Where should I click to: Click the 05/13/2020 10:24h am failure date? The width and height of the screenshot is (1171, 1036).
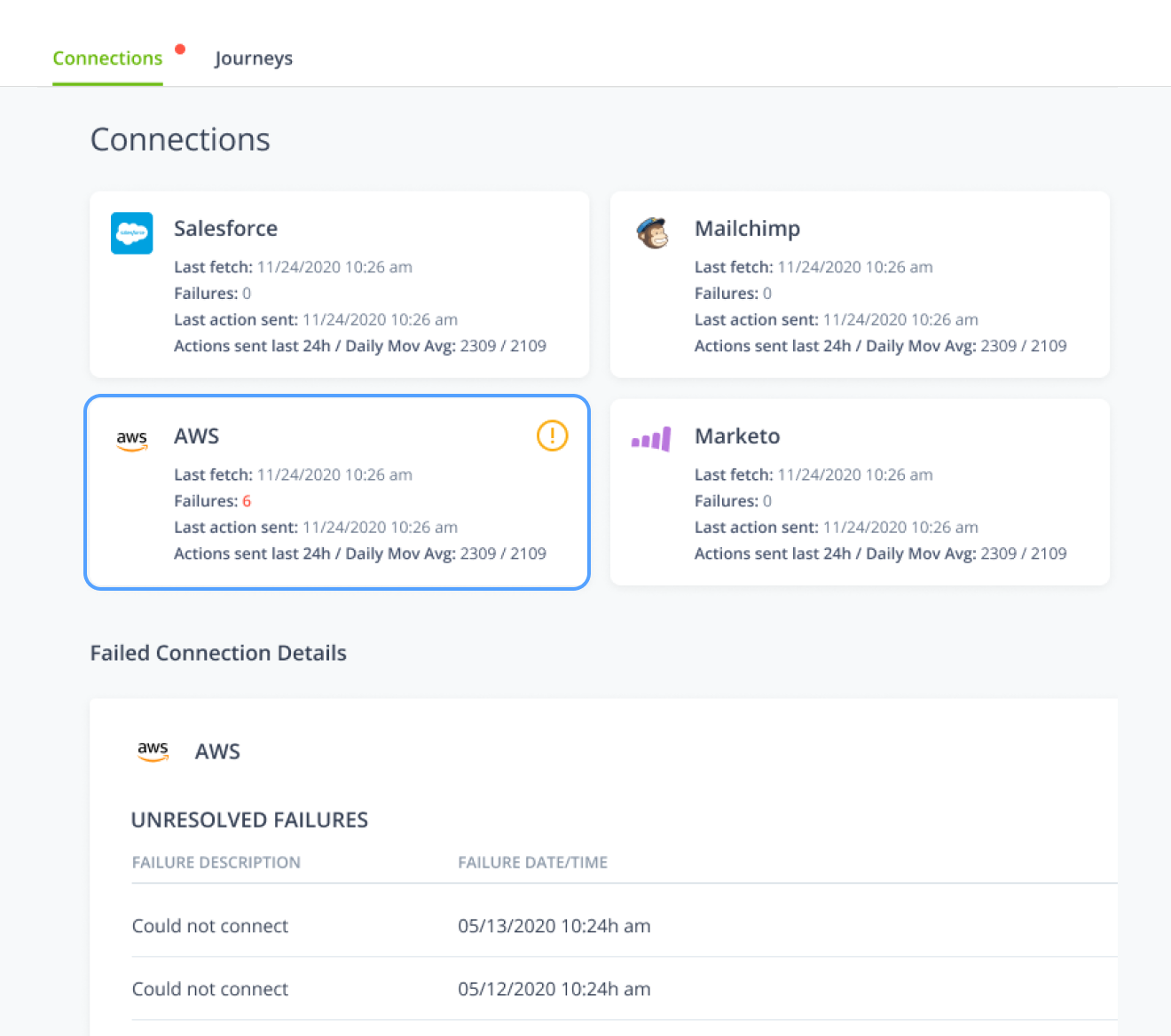click(x=554, y=926)
